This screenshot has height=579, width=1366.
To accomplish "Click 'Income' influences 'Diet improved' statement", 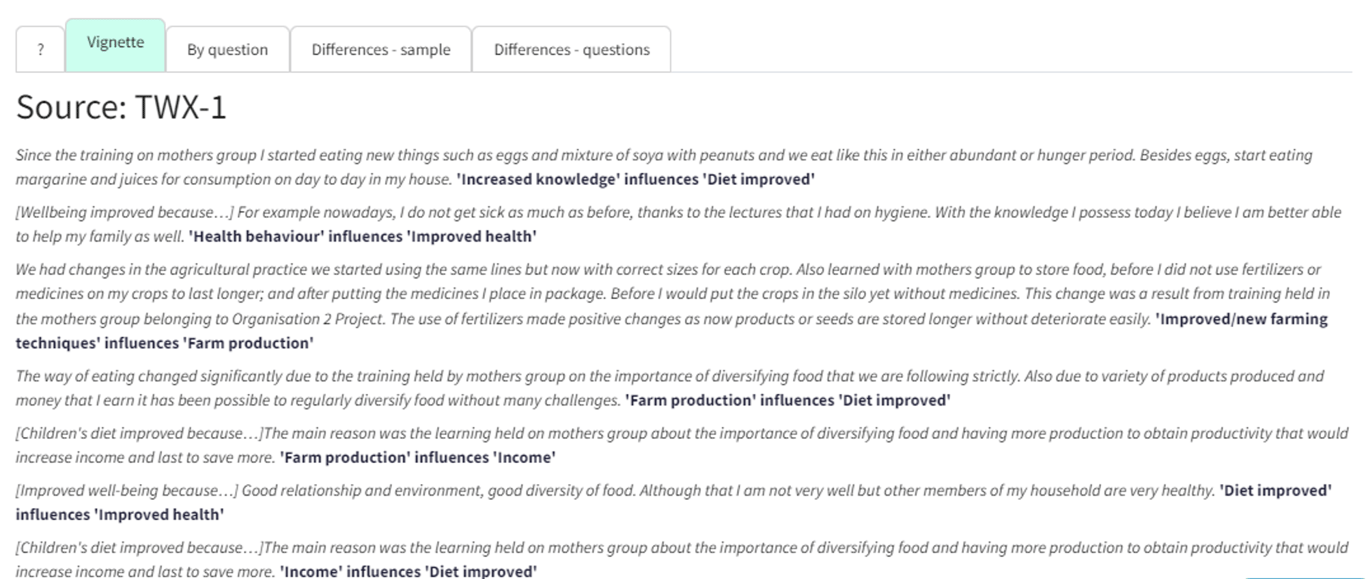I will coord(408,572).
